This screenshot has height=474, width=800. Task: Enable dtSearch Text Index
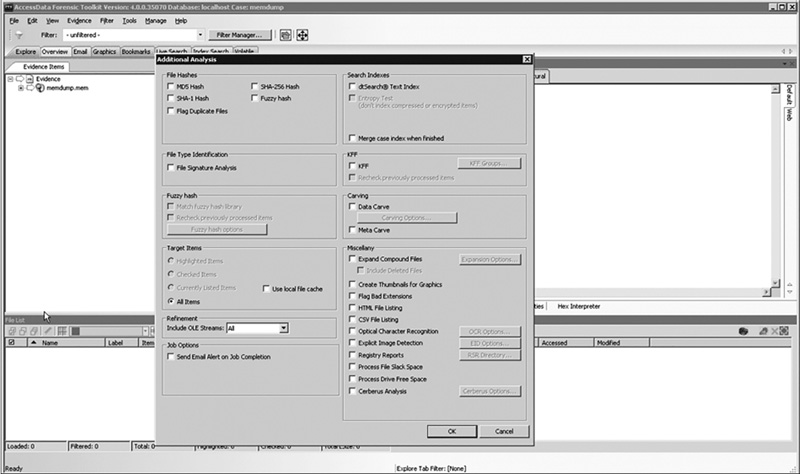352,86
